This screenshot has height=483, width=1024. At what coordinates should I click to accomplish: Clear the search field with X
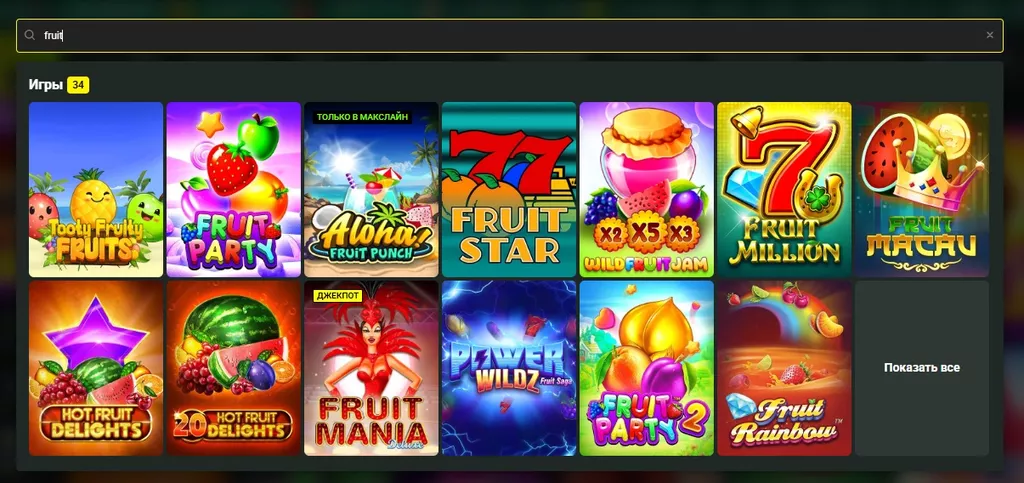[989, 35]
